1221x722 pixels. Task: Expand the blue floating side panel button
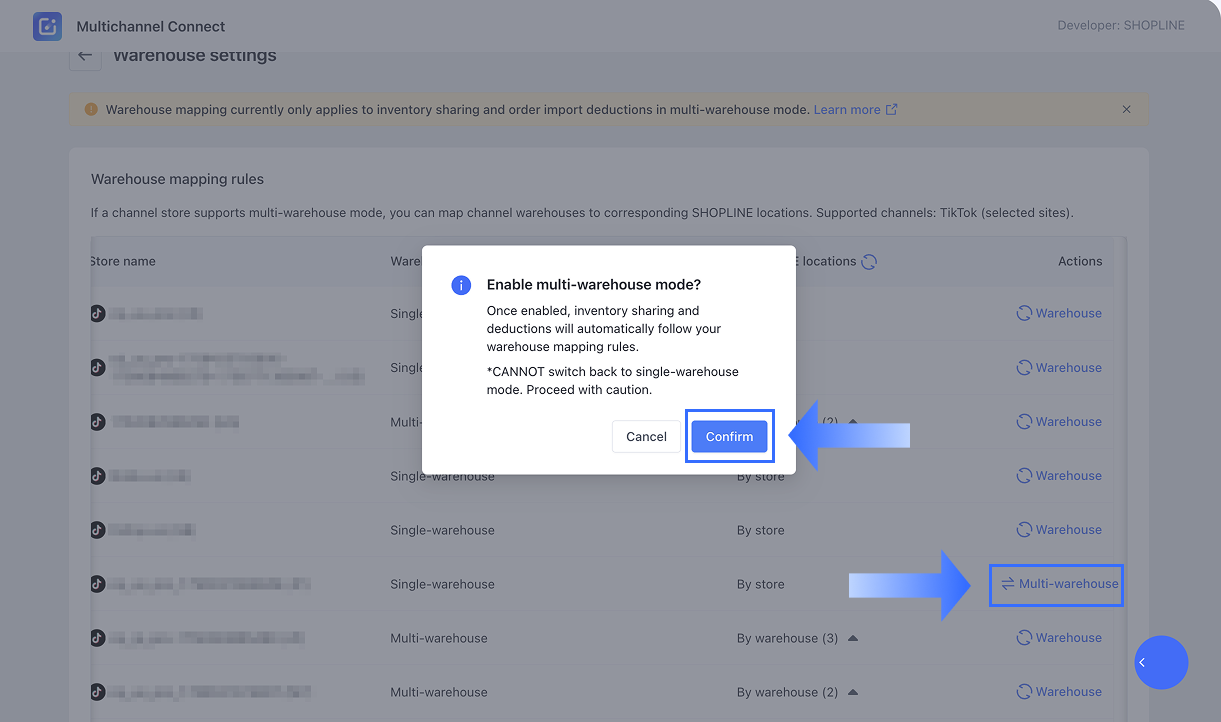(1161, 662)
